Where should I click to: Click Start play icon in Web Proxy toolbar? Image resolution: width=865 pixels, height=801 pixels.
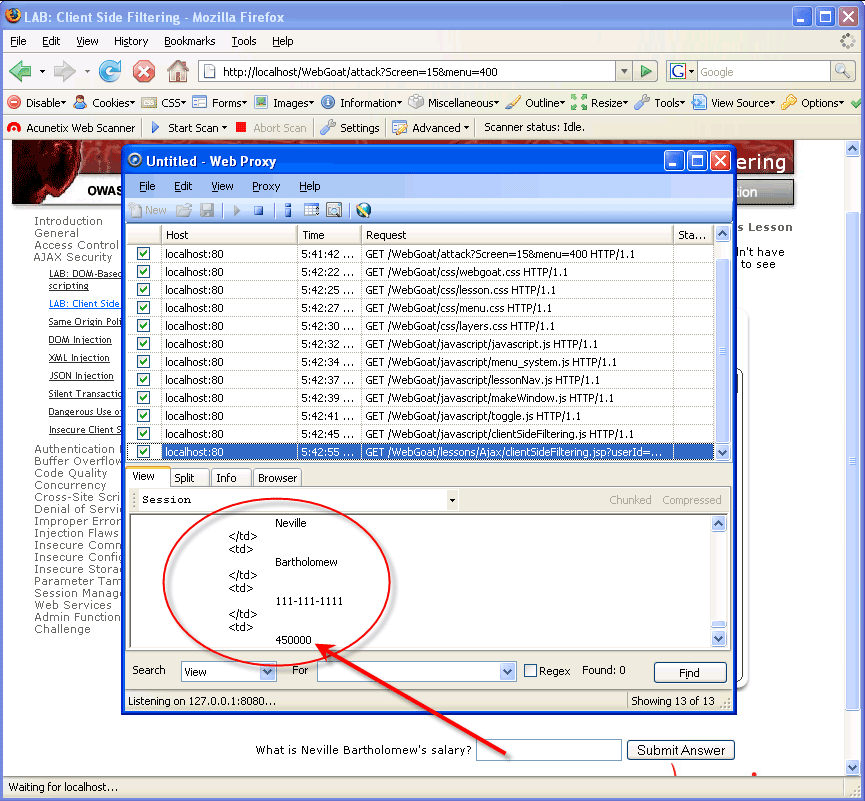(x=237, y=210)
